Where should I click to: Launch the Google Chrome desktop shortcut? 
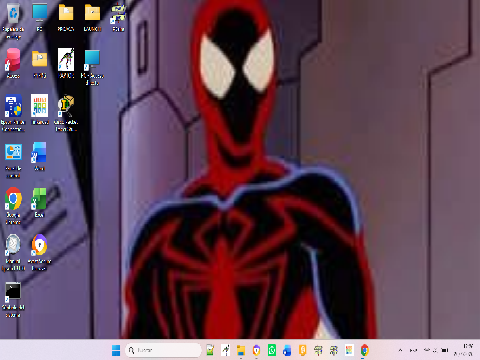point(13,199)
